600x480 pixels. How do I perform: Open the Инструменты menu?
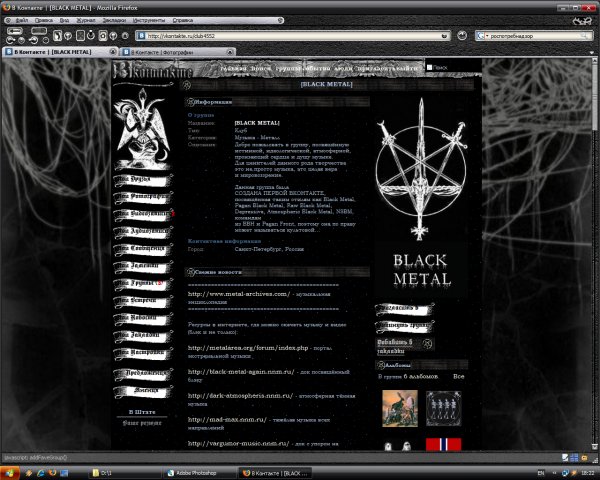(149, 20)
